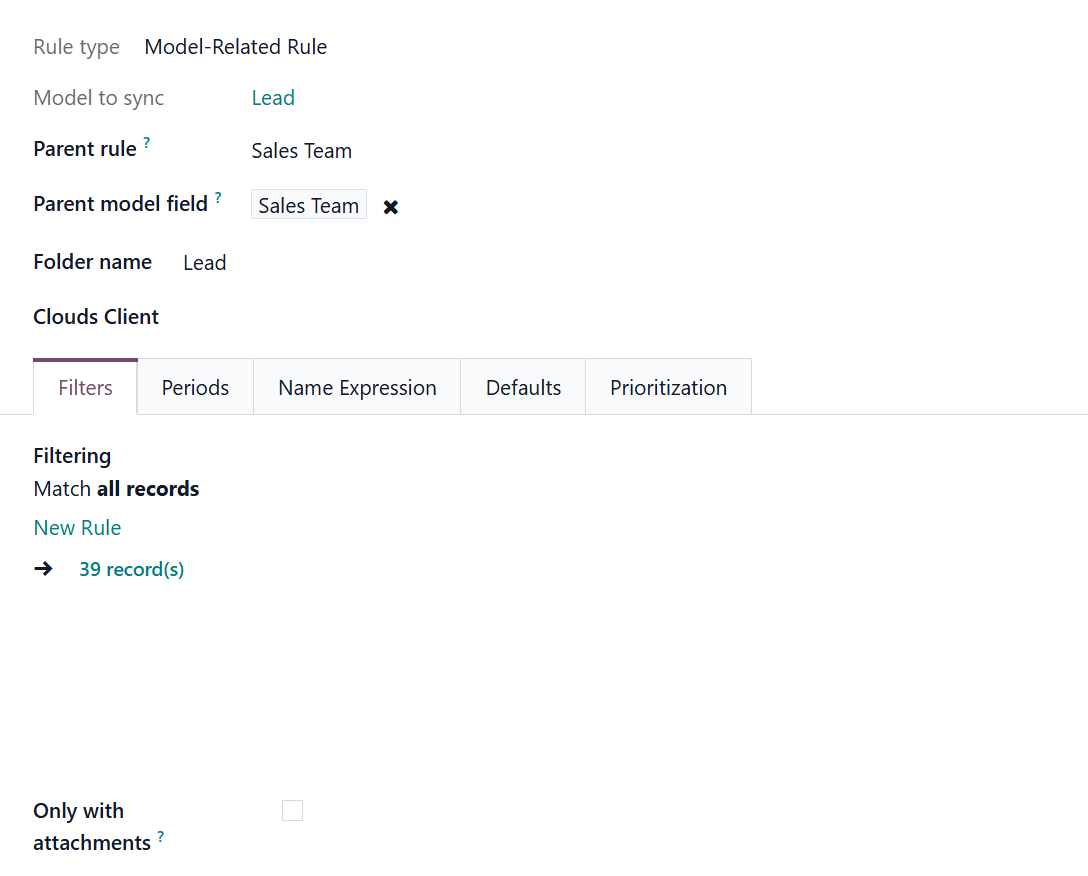
Task: Remove the Sales Team tag
Action: coord(391,207)
